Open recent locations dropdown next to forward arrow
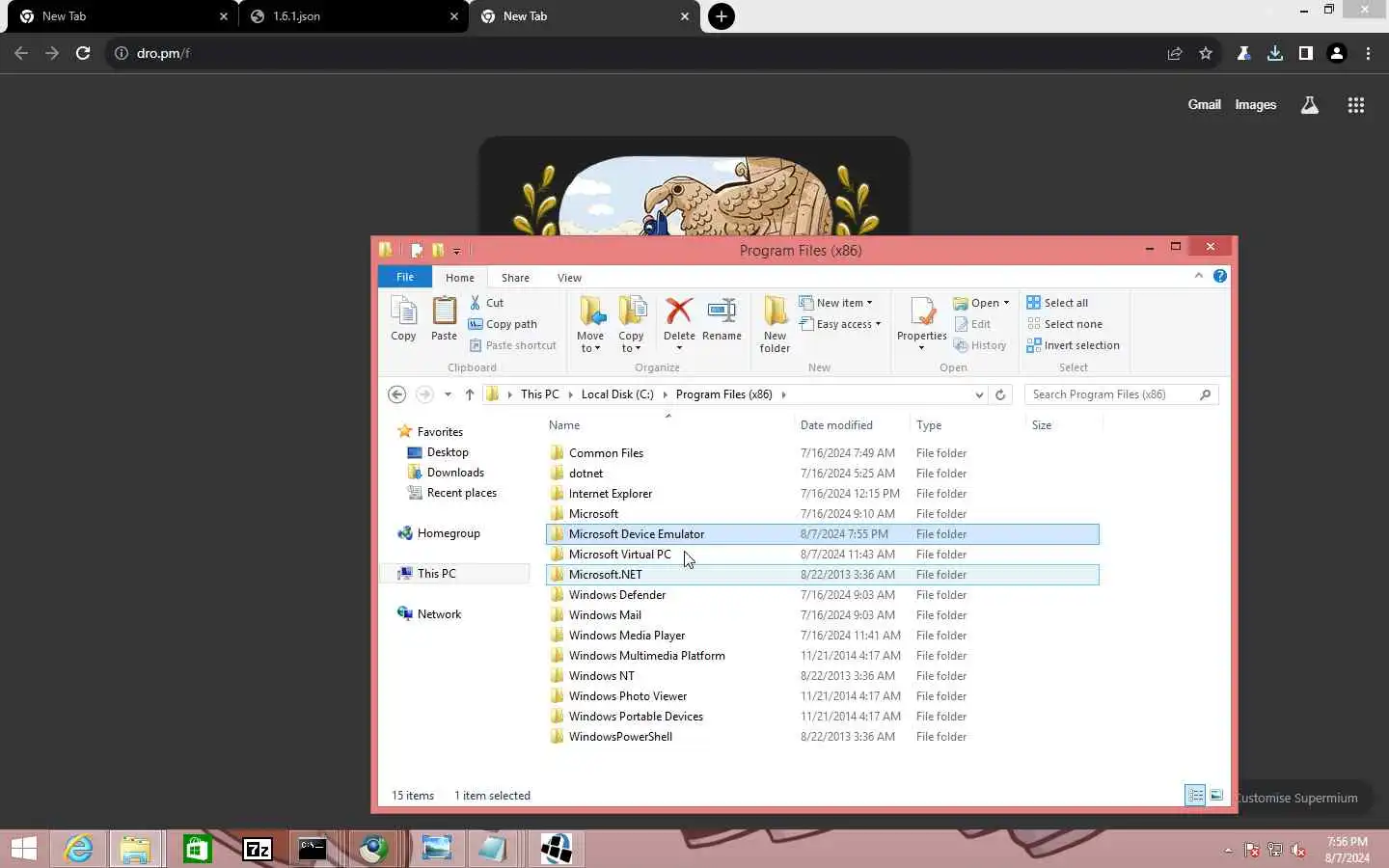Viewport: 1389px width, 868px height. 448,394
